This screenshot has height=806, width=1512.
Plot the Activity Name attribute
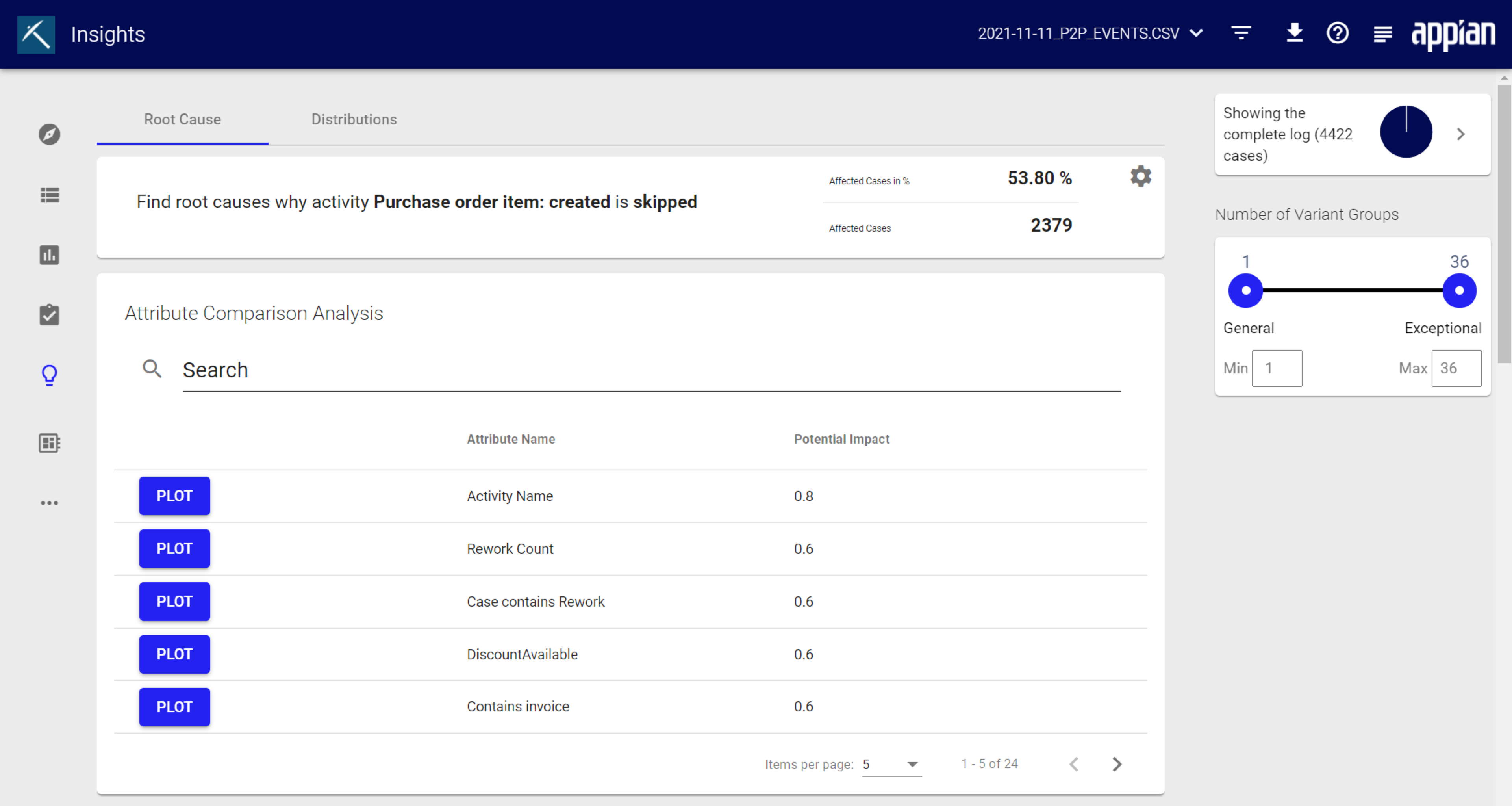click(x=174, y=496)
